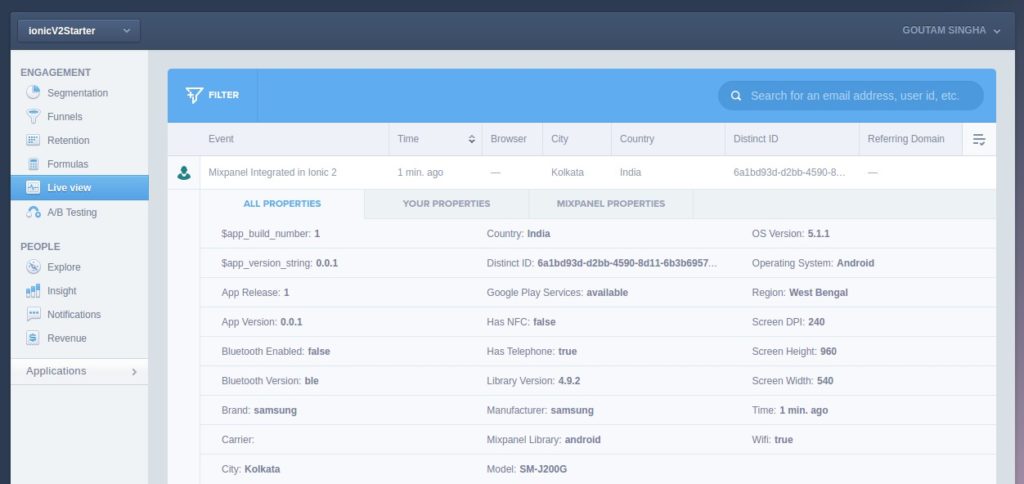Click the 'Wifi: true' property
The image size is (1024, 484).
772,440
